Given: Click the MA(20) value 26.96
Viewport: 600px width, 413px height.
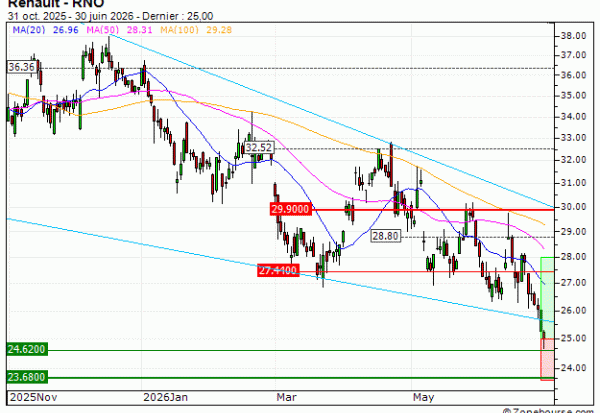Looking at the screenshot, I should pyautogui.click(x=66, y=30).
